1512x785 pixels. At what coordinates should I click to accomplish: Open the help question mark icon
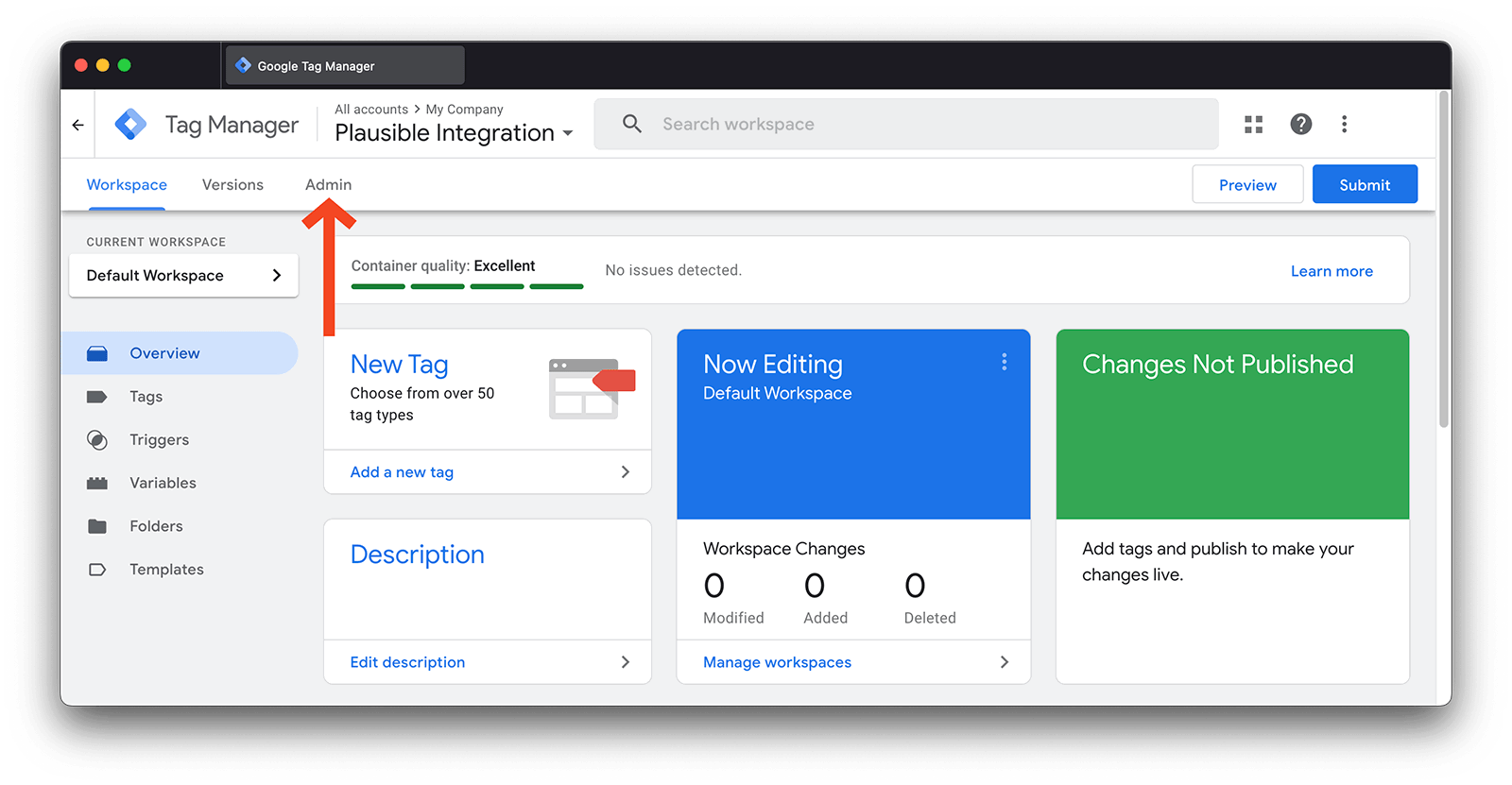1300,125
